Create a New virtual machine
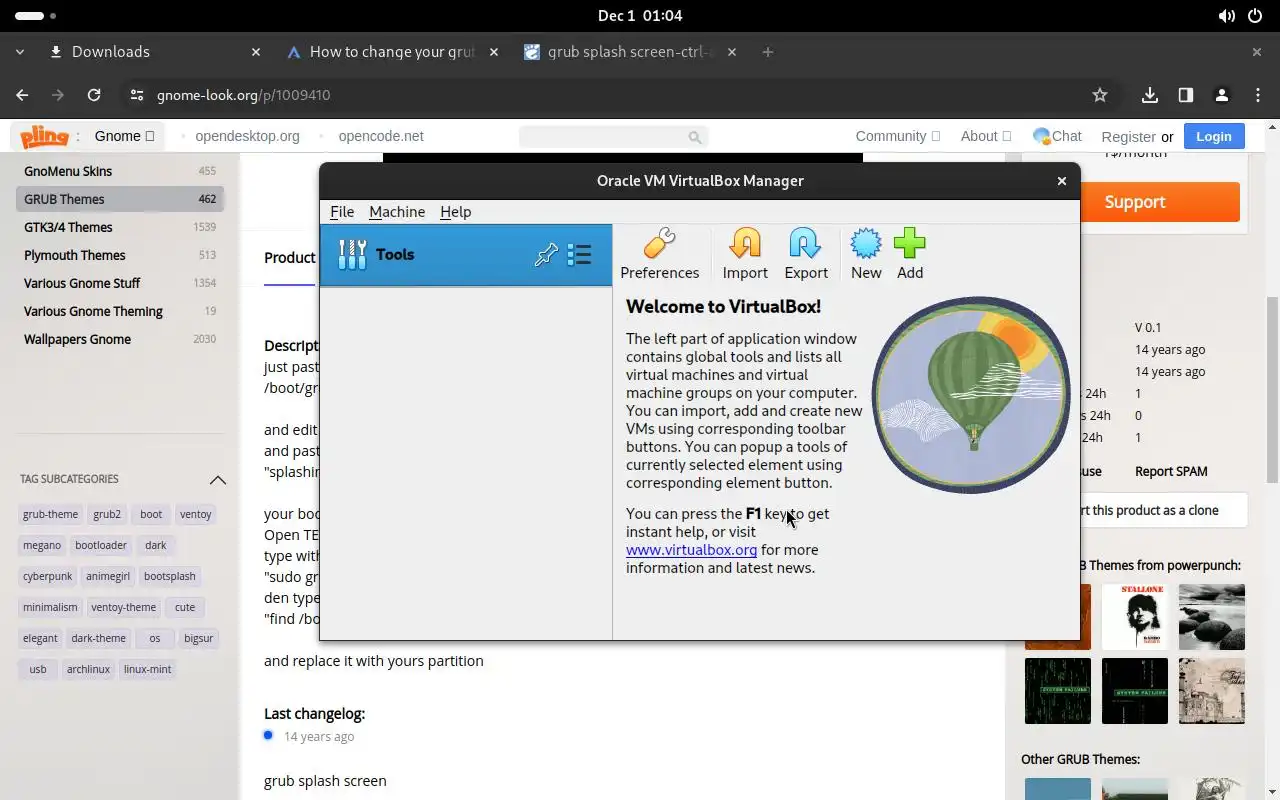The image size is (1280, 800). 866,254
